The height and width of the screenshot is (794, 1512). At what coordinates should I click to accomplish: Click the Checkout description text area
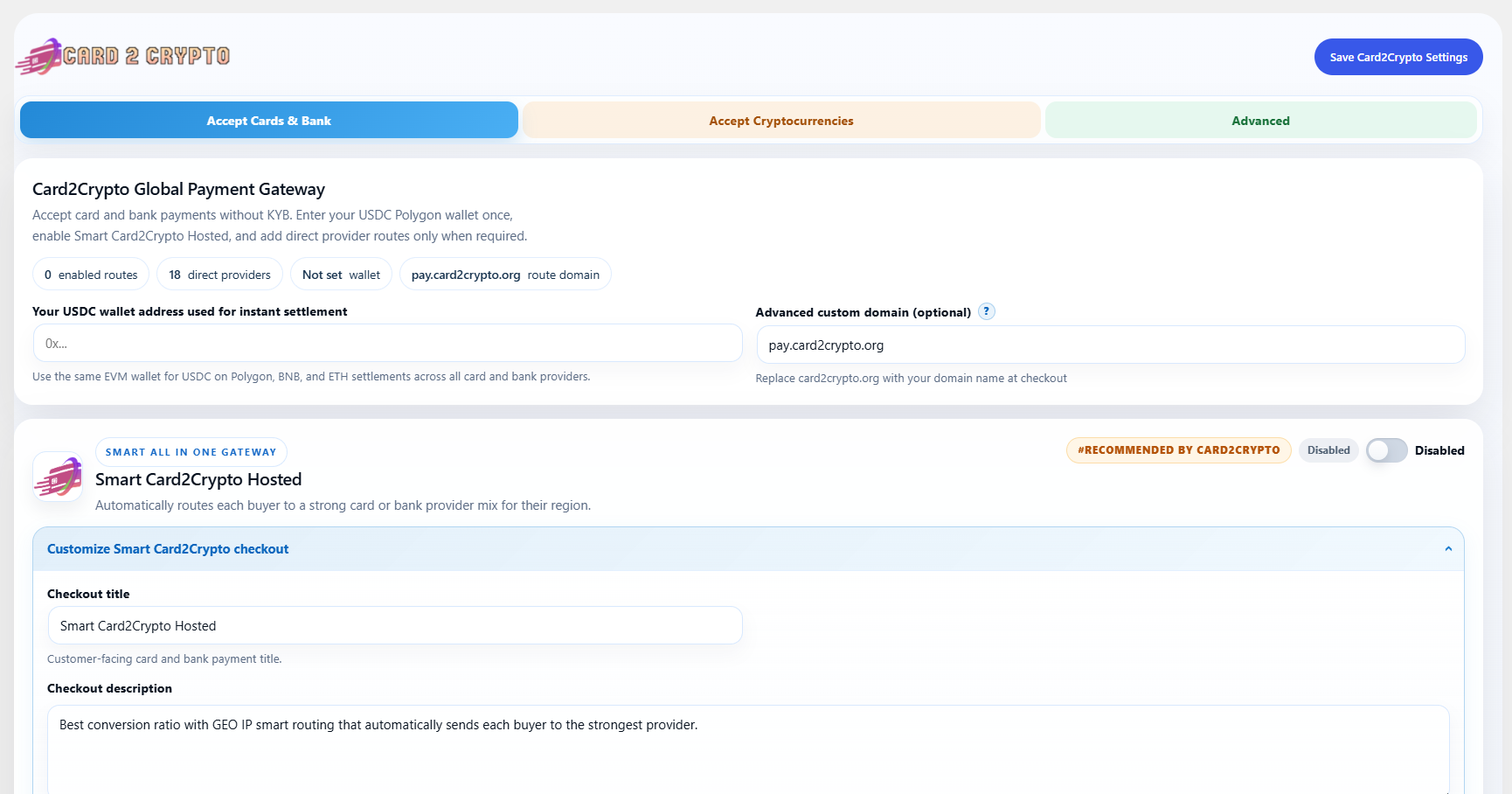coord(748,750)
